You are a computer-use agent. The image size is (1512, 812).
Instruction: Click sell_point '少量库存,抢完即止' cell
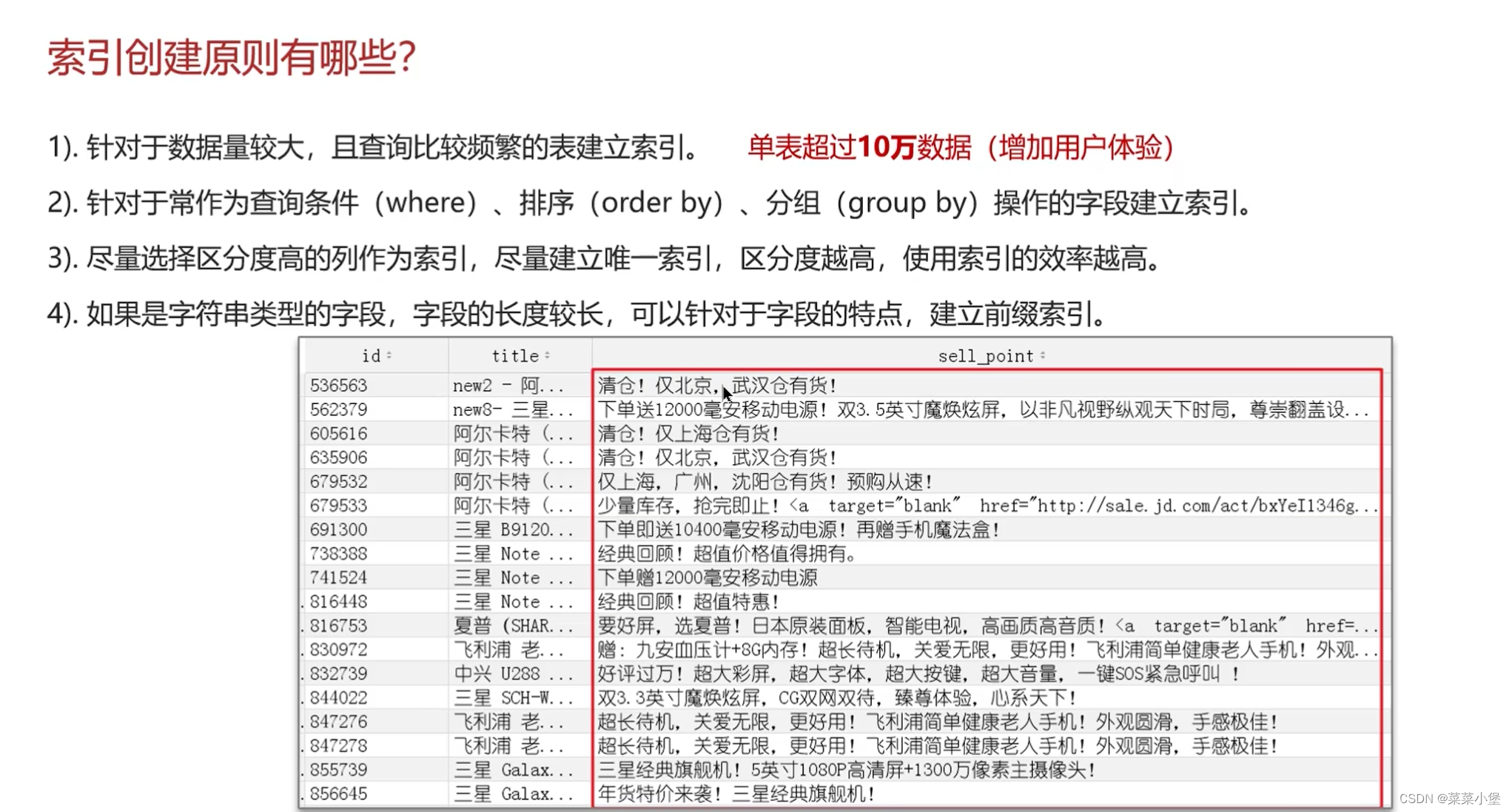(x=987, y=506)
